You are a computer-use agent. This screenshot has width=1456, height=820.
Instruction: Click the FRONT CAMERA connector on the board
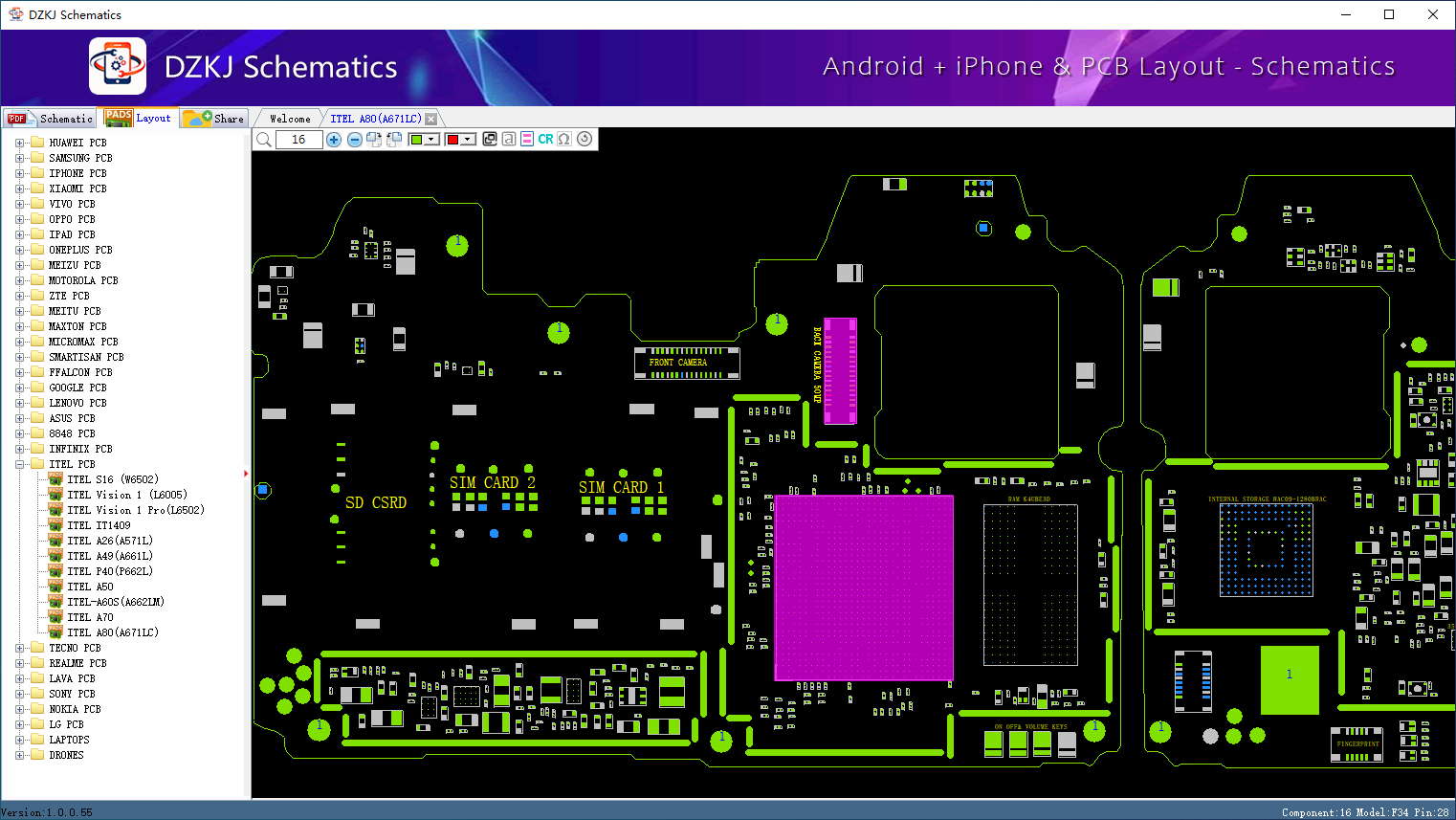[687, 363]
